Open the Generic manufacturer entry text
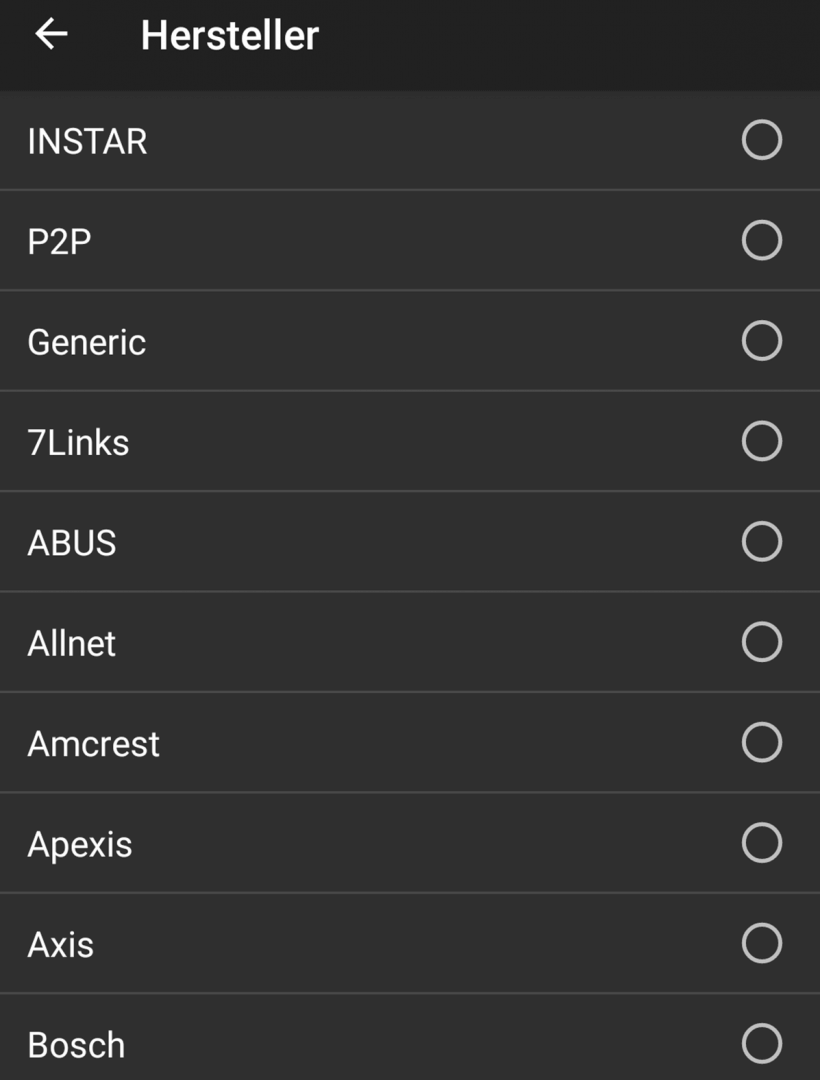820x1080 pixels. click(87, 342)
